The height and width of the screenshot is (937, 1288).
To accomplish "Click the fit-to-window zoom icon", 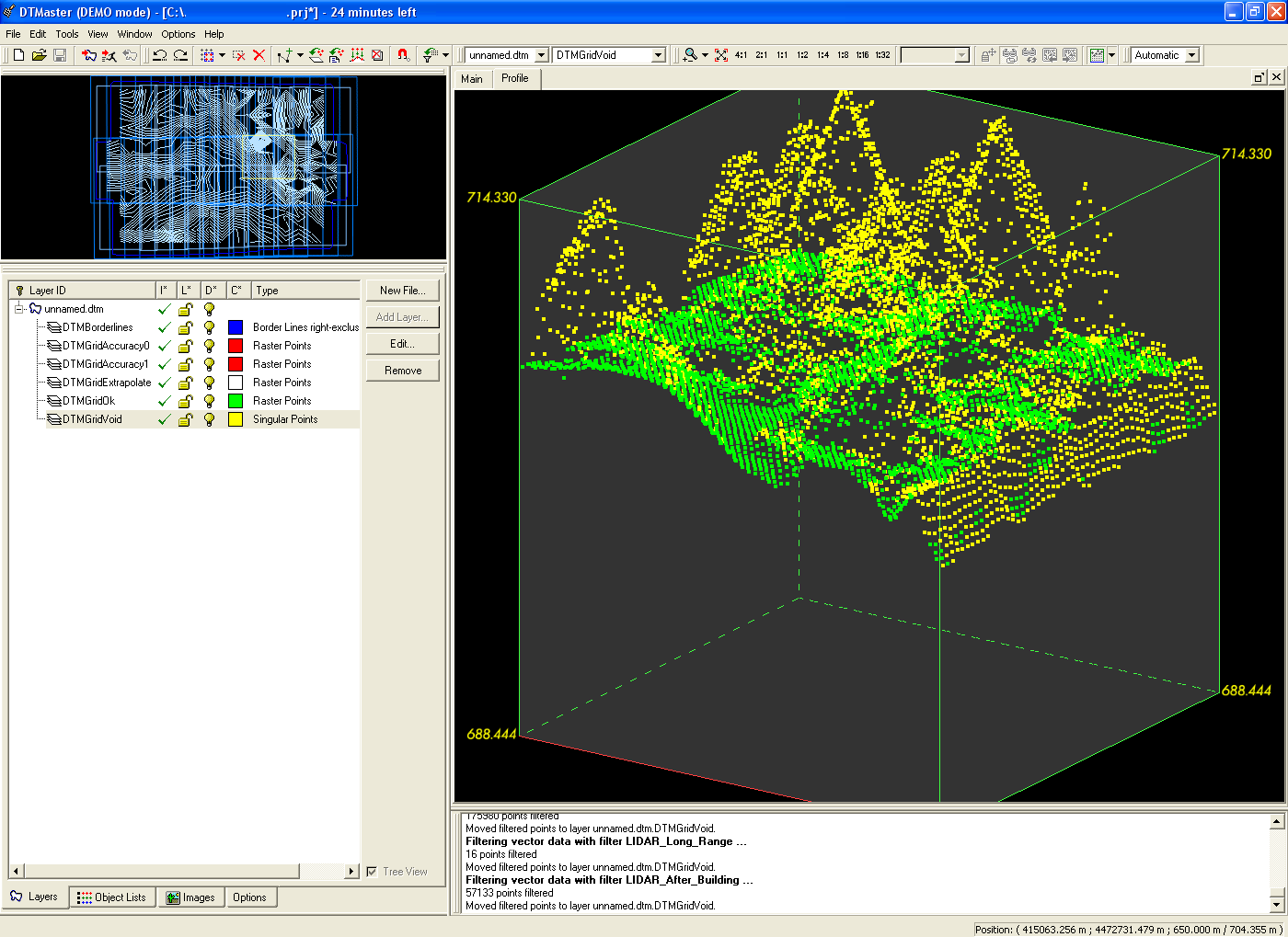I will [x=721, y=55].
